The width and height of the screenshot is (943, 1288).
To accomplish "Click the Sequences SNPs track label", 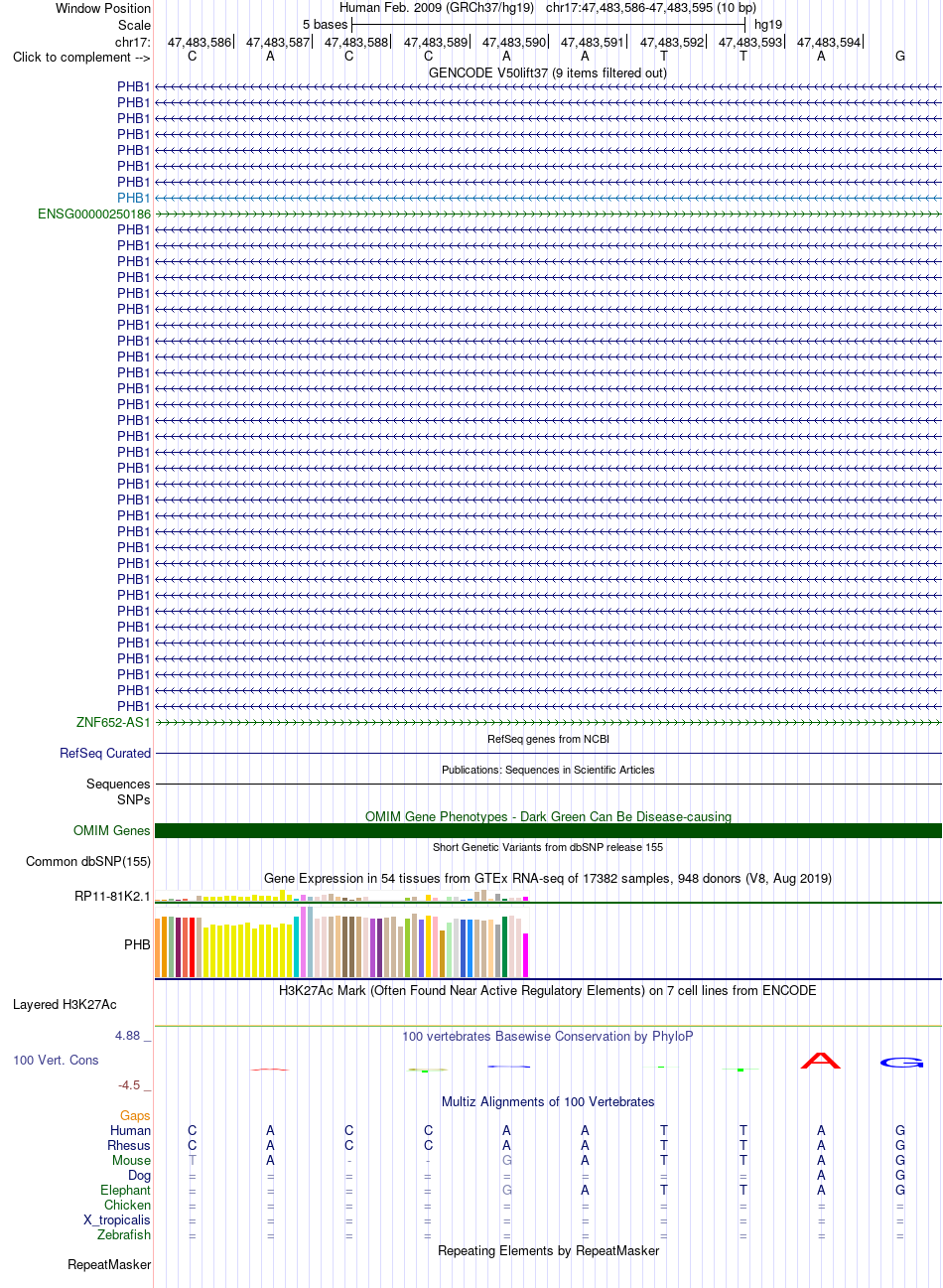I will pos(119,791).
